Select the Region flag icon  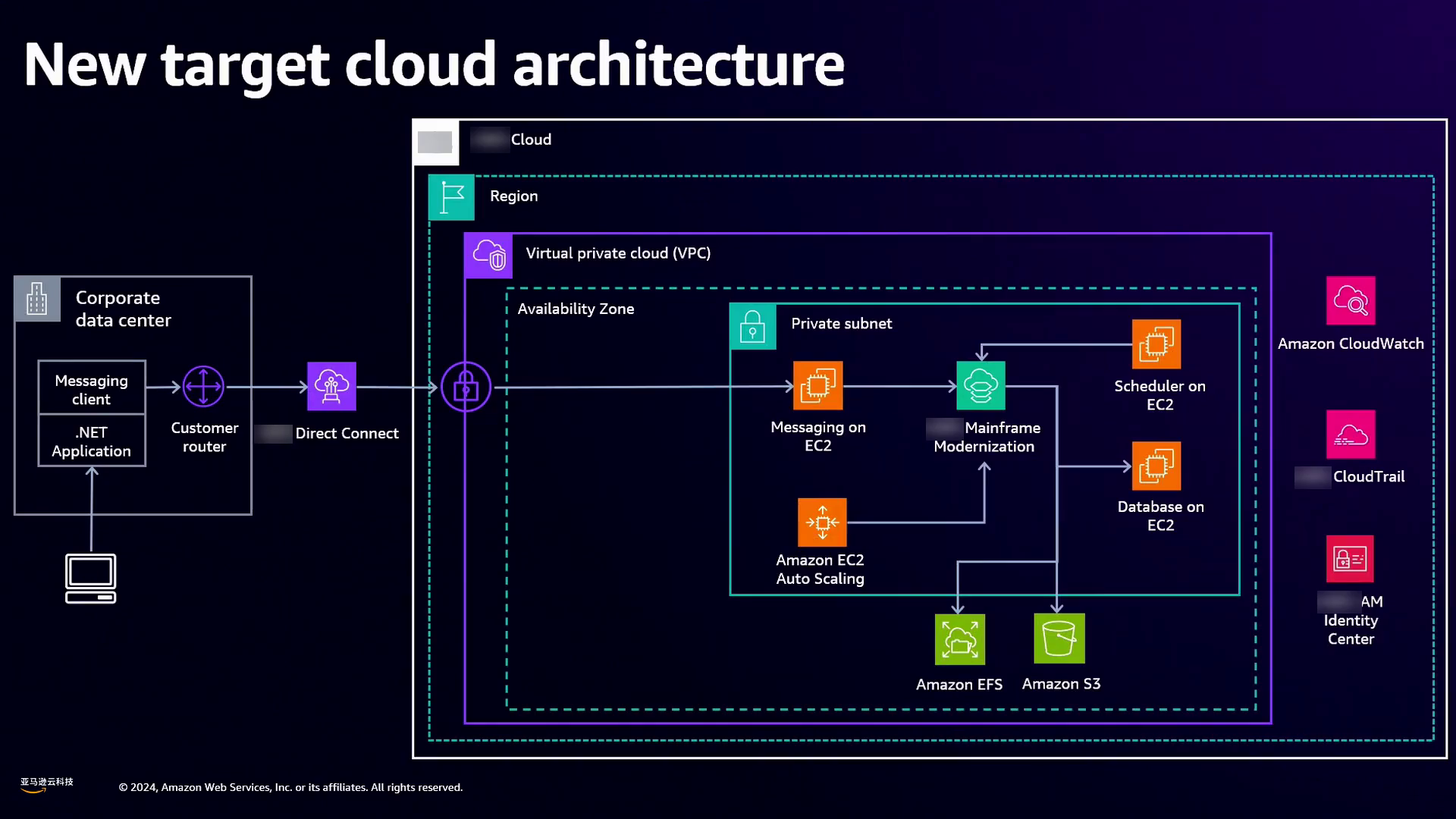(451, 197)
